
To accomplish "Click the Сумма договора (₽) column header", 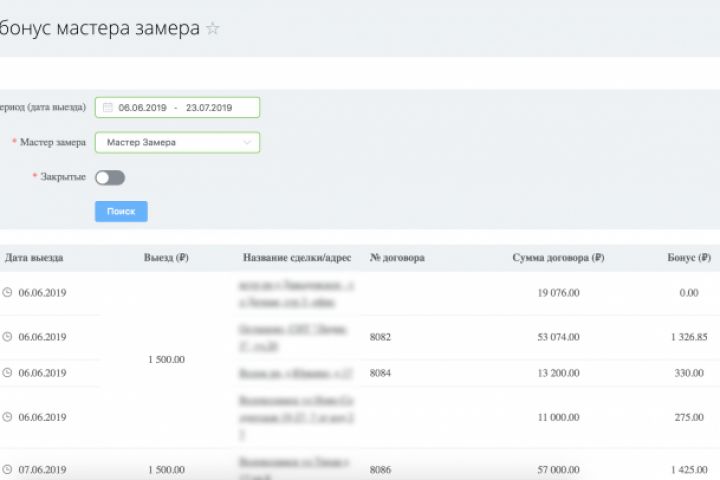I will tap(557, 258).
